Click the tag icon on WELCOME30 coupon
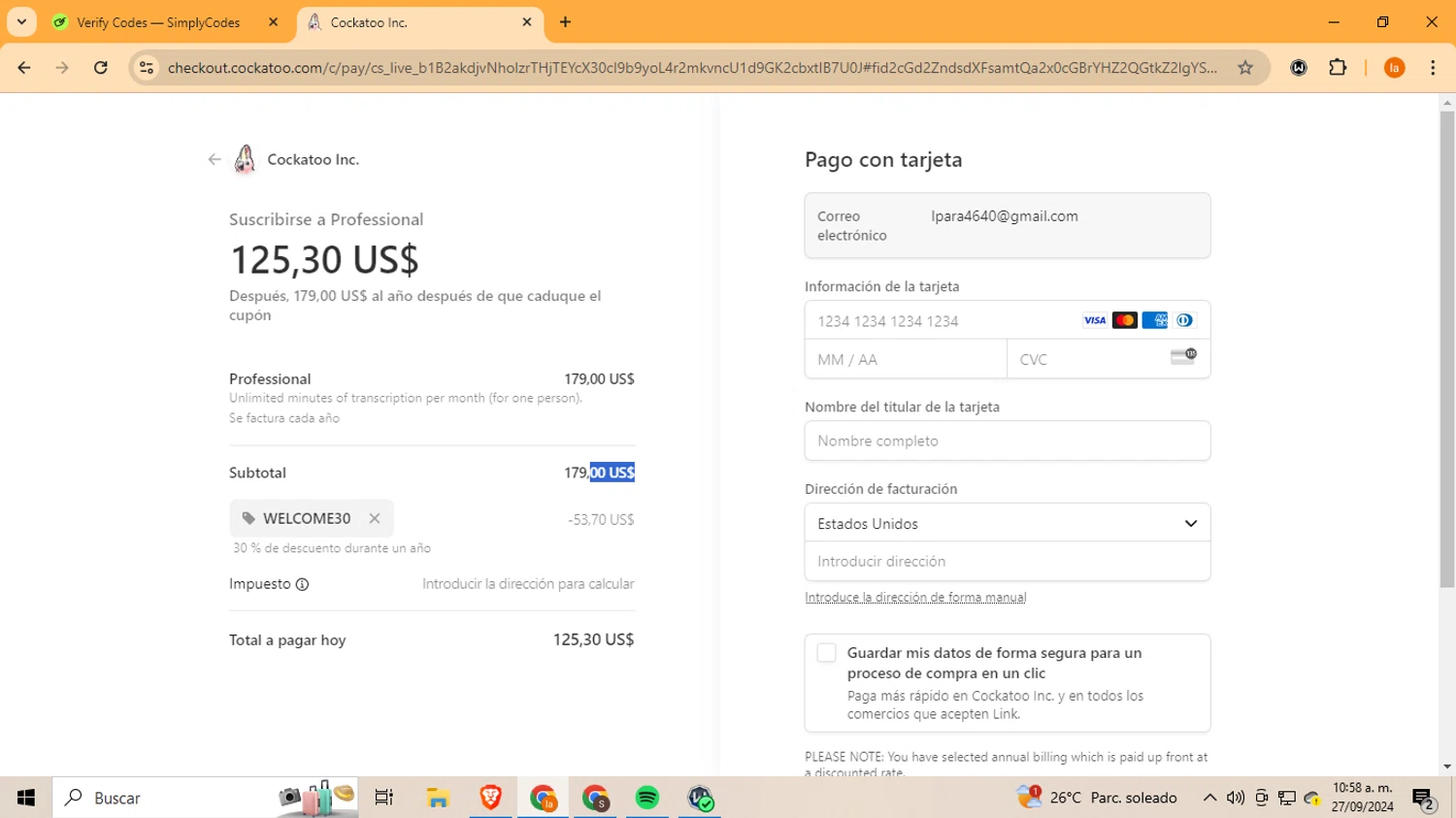 248,518
